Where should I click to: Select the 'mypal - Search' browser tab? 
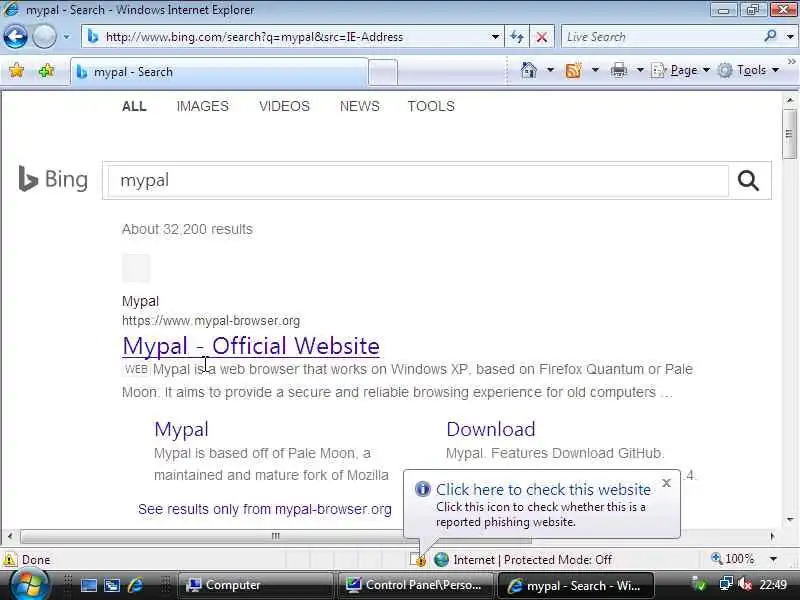pyautogui.click(x=219, y=72)
